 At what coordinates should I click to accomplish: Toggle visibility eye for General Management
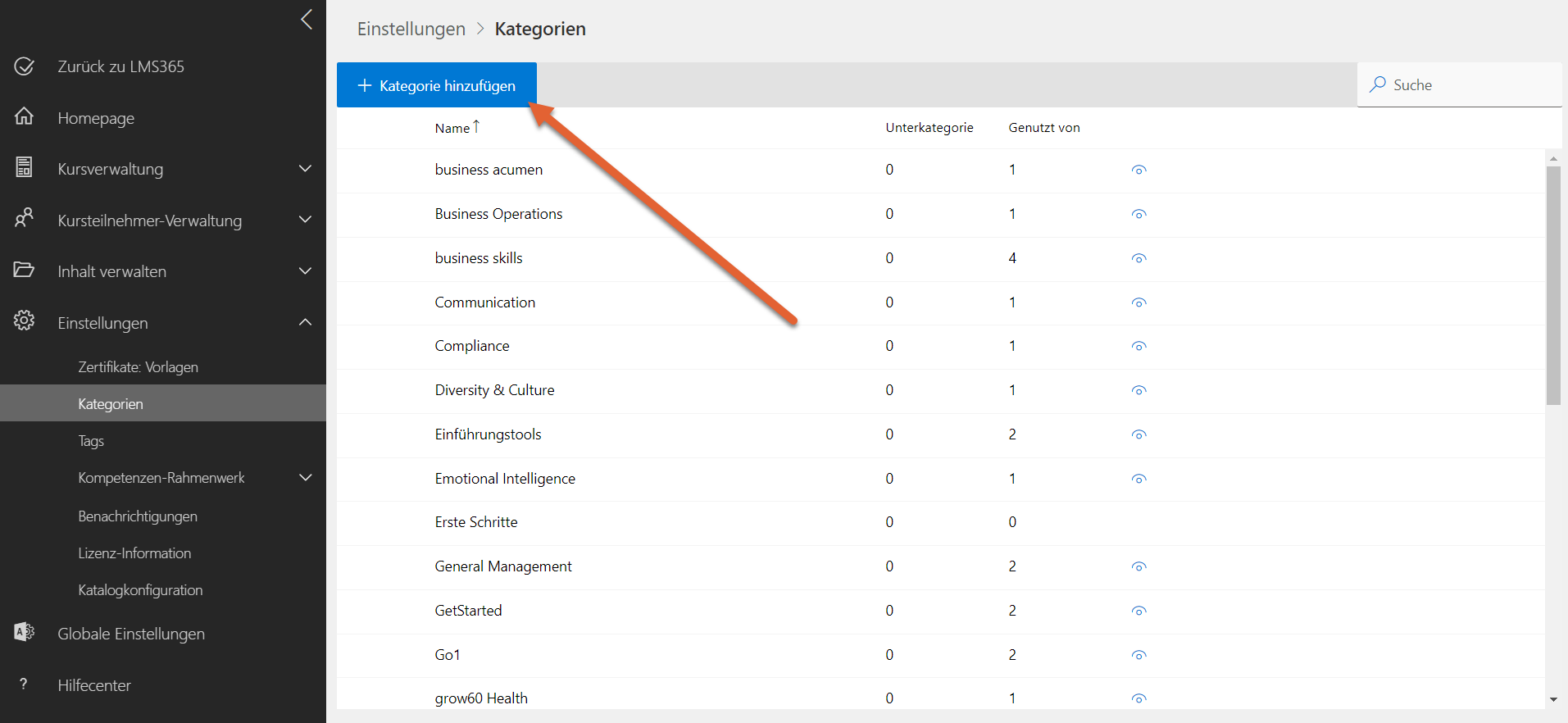1139,567
